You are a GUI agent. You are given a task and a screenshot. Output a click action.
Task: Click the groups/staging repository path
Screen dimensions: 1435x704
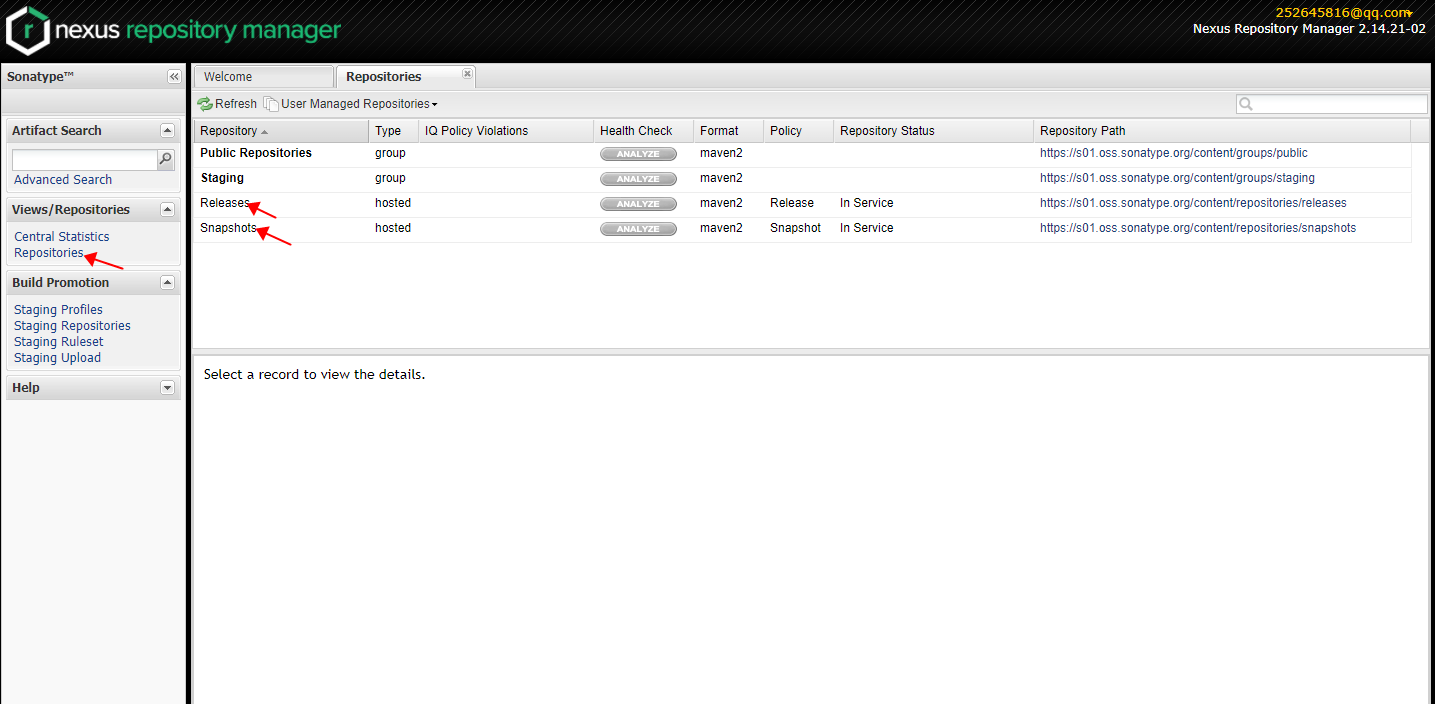coord(1177,179)
